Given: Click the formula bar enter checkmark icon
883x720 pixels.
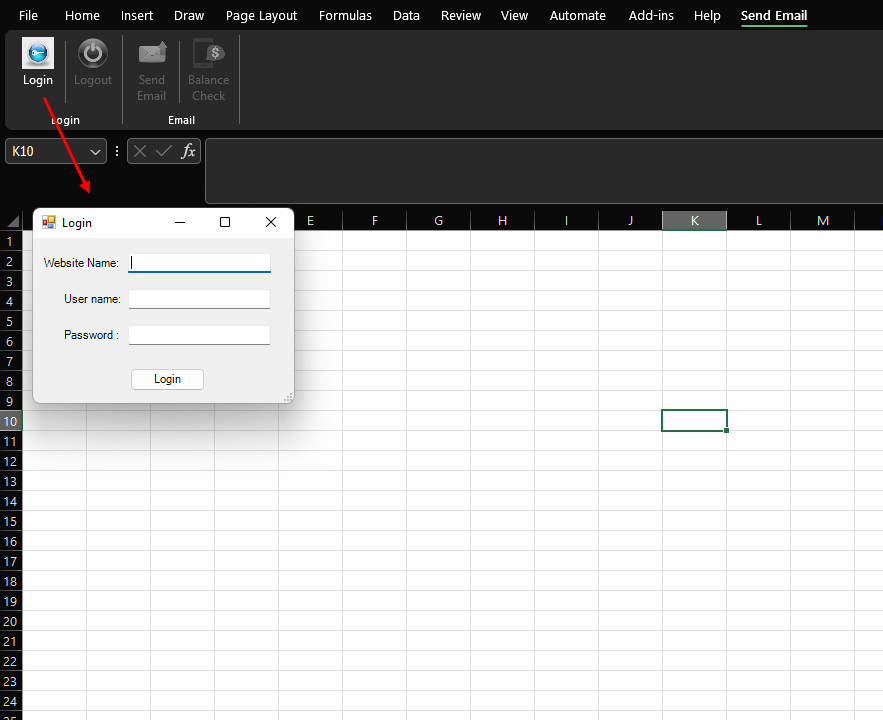Looking at the screenshot, I should coord(164,151).
